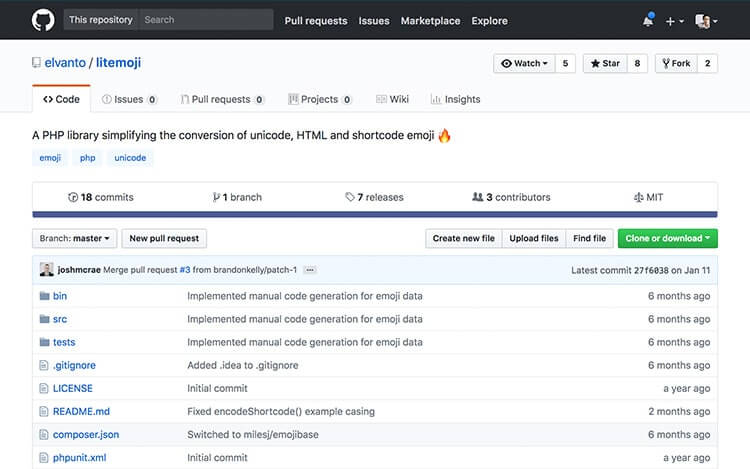Screen dimensions: 750x469
Task: Switch to the Issues tab
Action: coord(129,99)
